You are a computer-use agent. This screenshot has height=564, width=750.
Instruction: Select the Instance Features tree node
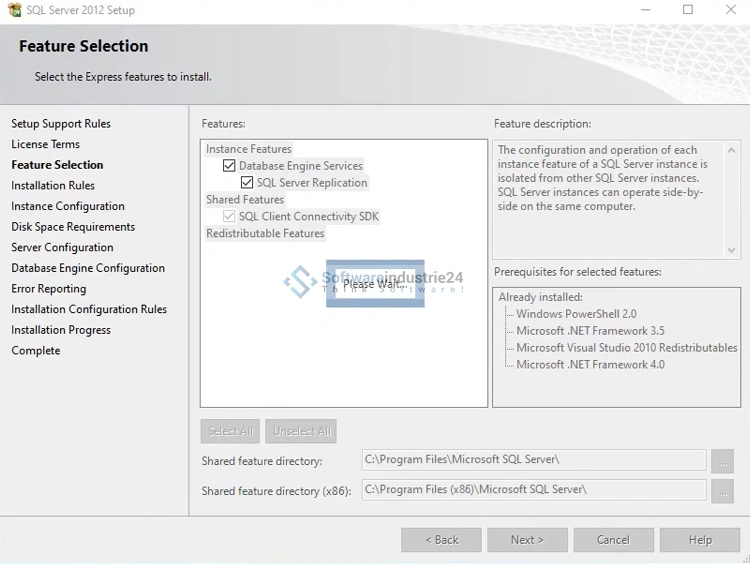click(249, 149)
